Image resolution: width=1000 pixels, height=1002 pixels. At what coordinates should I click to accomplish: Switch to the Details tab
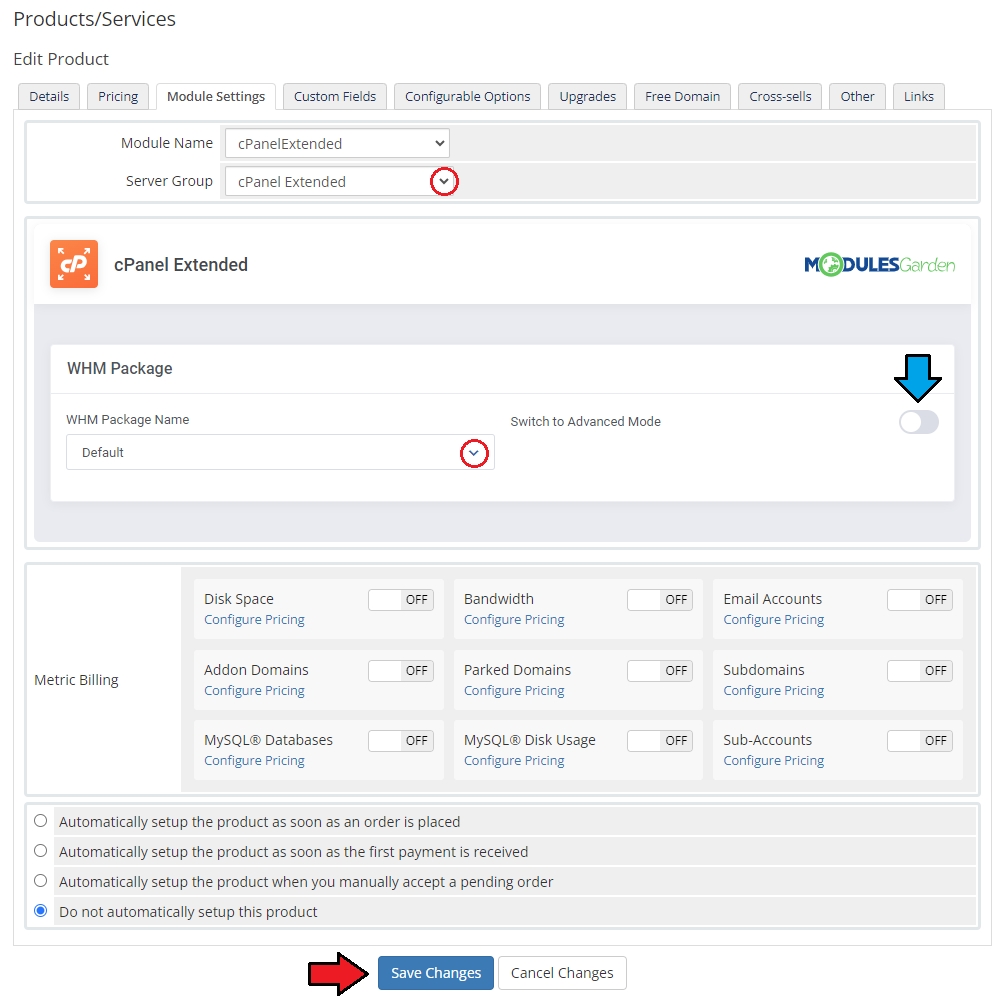49,96
